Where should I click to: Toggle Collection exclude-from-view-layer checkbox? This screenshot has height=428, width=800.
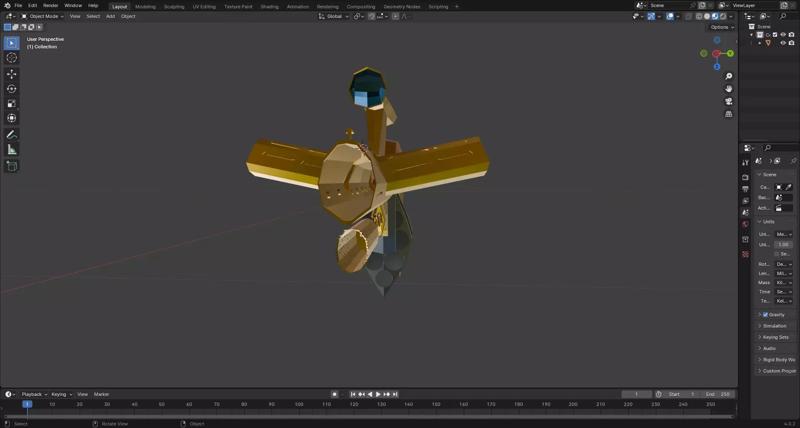775,35
